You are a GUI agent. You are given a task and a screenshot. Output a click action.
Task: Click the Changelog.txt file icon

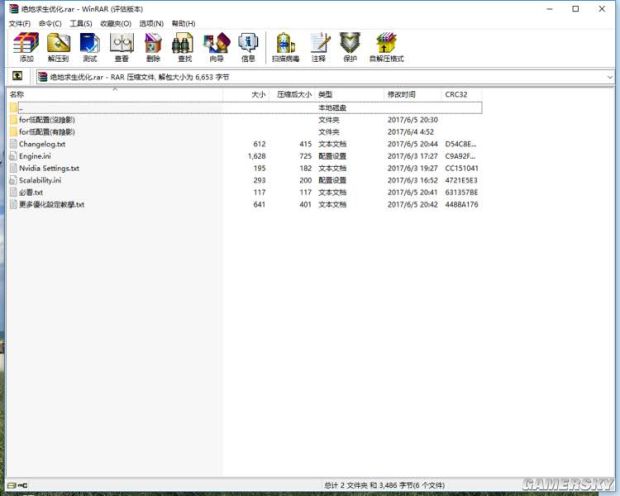click(x=14, y=144)
